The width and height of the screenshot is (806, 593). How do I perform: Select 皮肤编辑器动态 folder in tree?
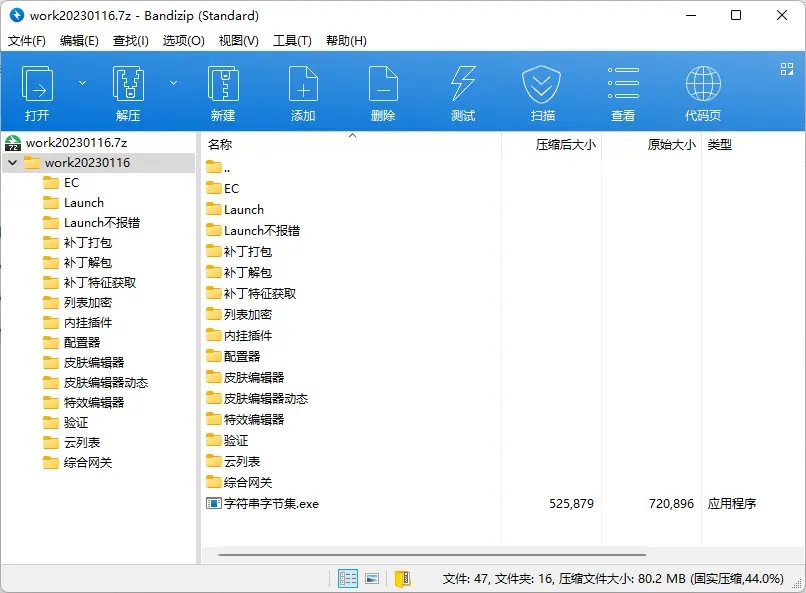tap(95, 383)
